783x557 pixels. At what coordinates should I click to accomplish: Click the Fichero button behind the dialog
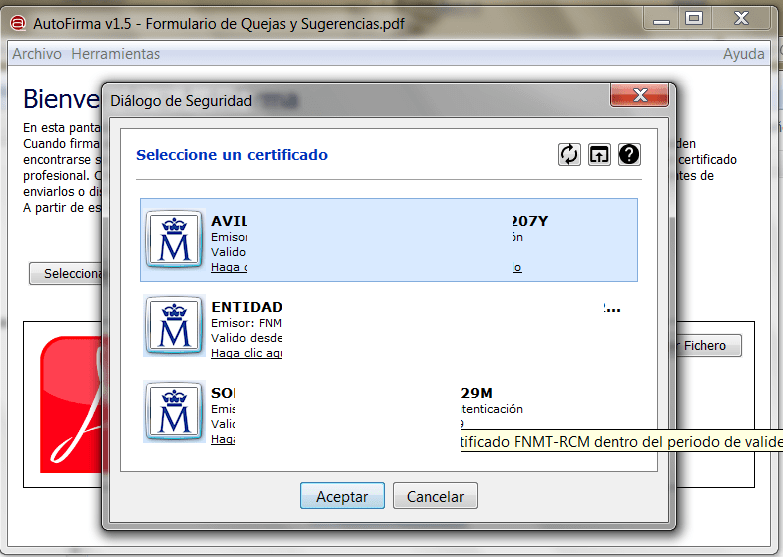pyautogui.click(x=708, y=346)
